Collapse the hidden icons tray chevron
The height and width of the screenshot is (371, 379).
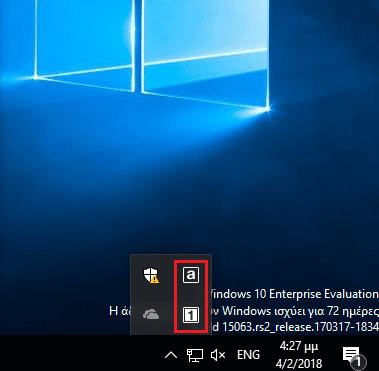[x=171, y=355]
